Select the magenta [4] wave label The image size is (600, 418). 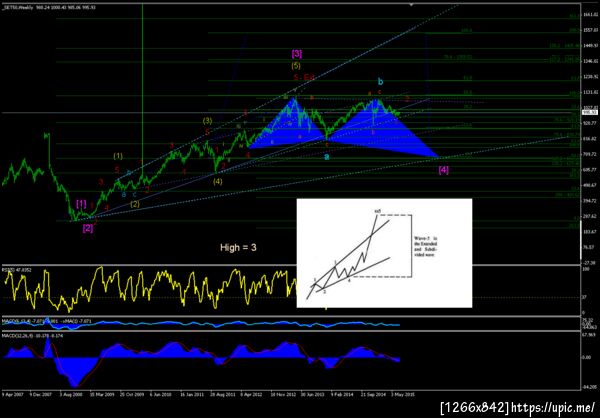point(443,170)
